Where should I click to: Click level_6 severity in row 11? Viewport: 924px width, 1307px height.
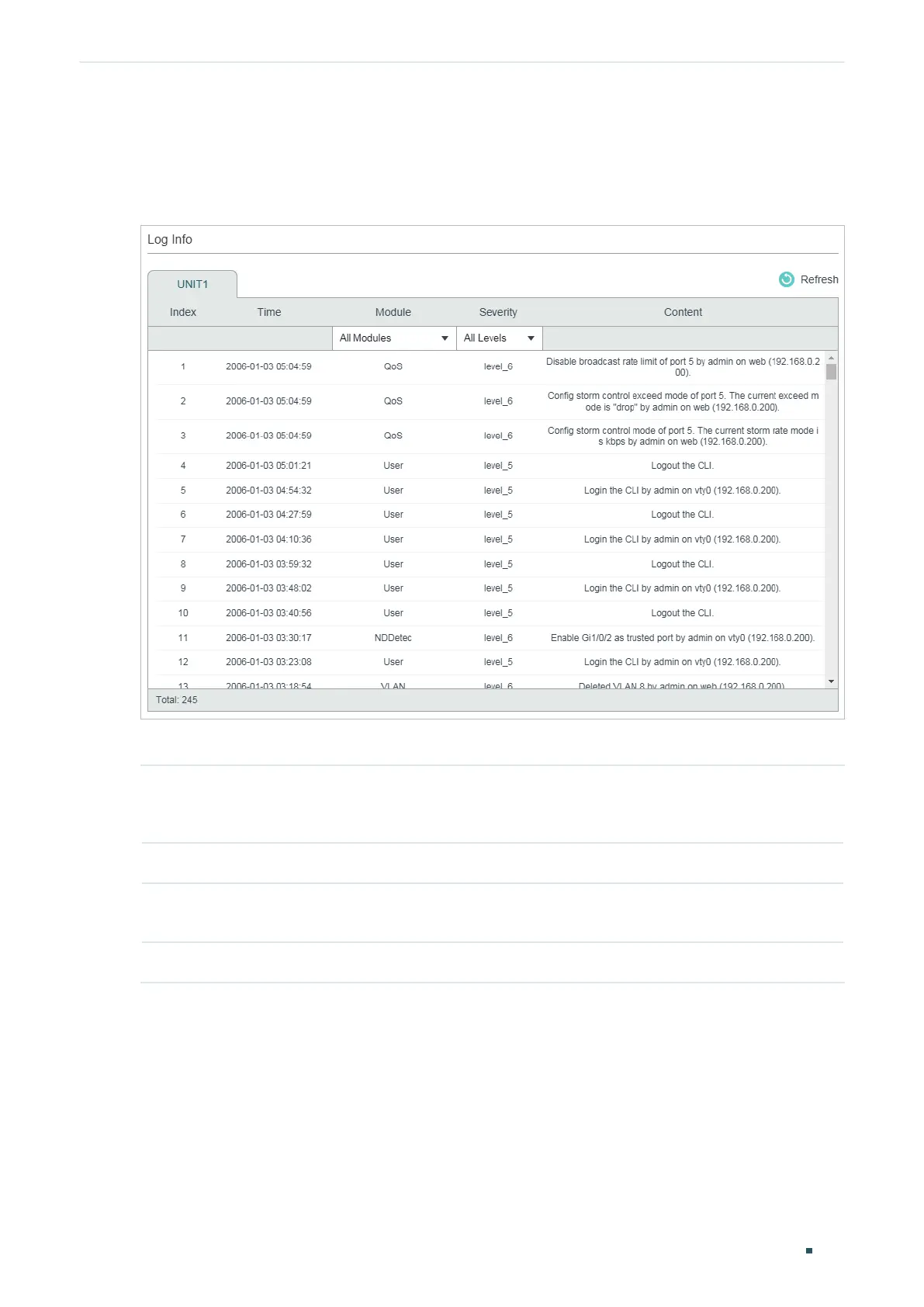coord(498,638)
